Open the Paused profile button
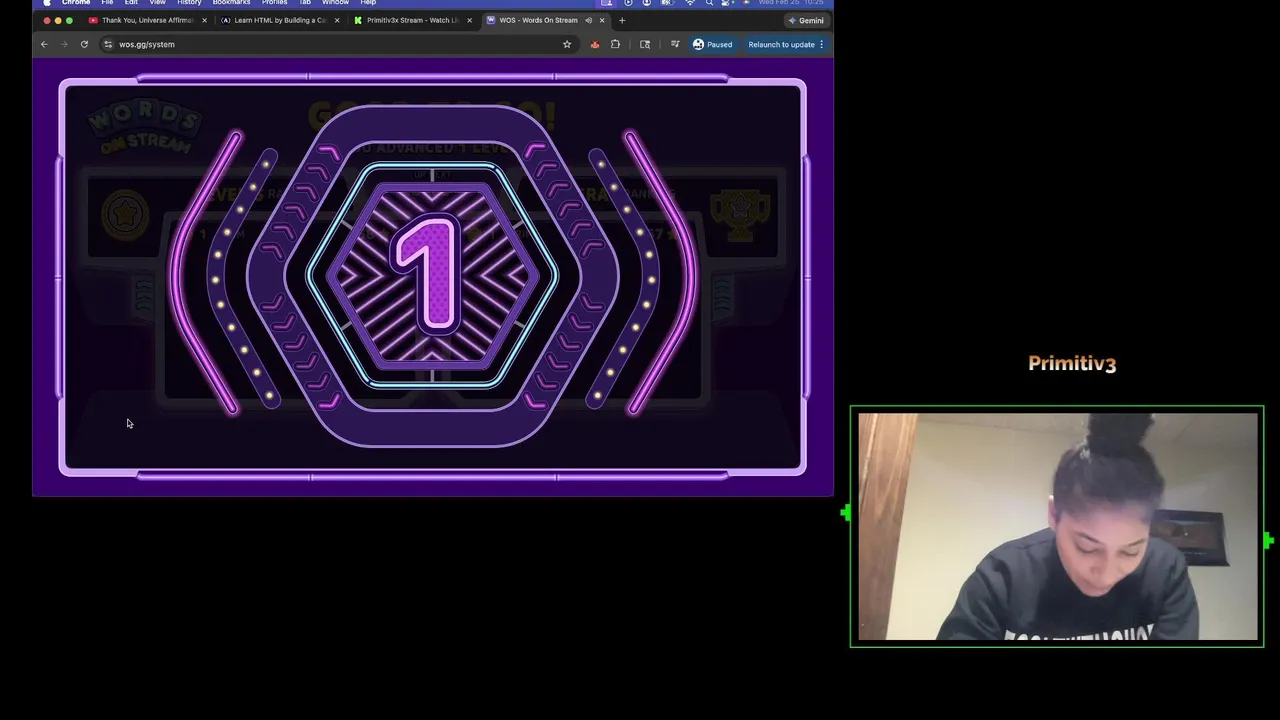This screenshot has height=720, width=1280. [x=713, y=44]
